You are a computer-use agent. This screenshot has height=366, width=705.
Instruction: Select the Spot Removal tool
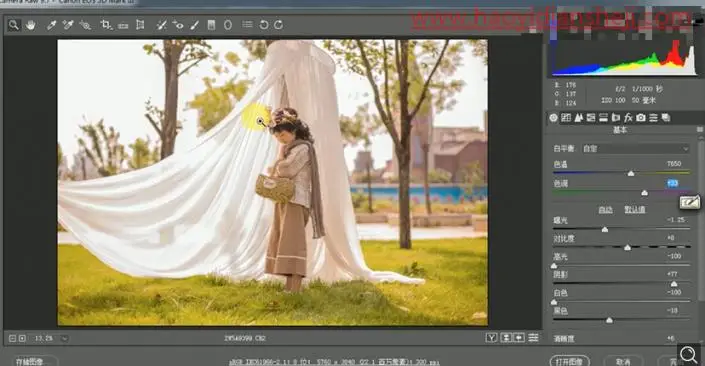pos(161,25)
